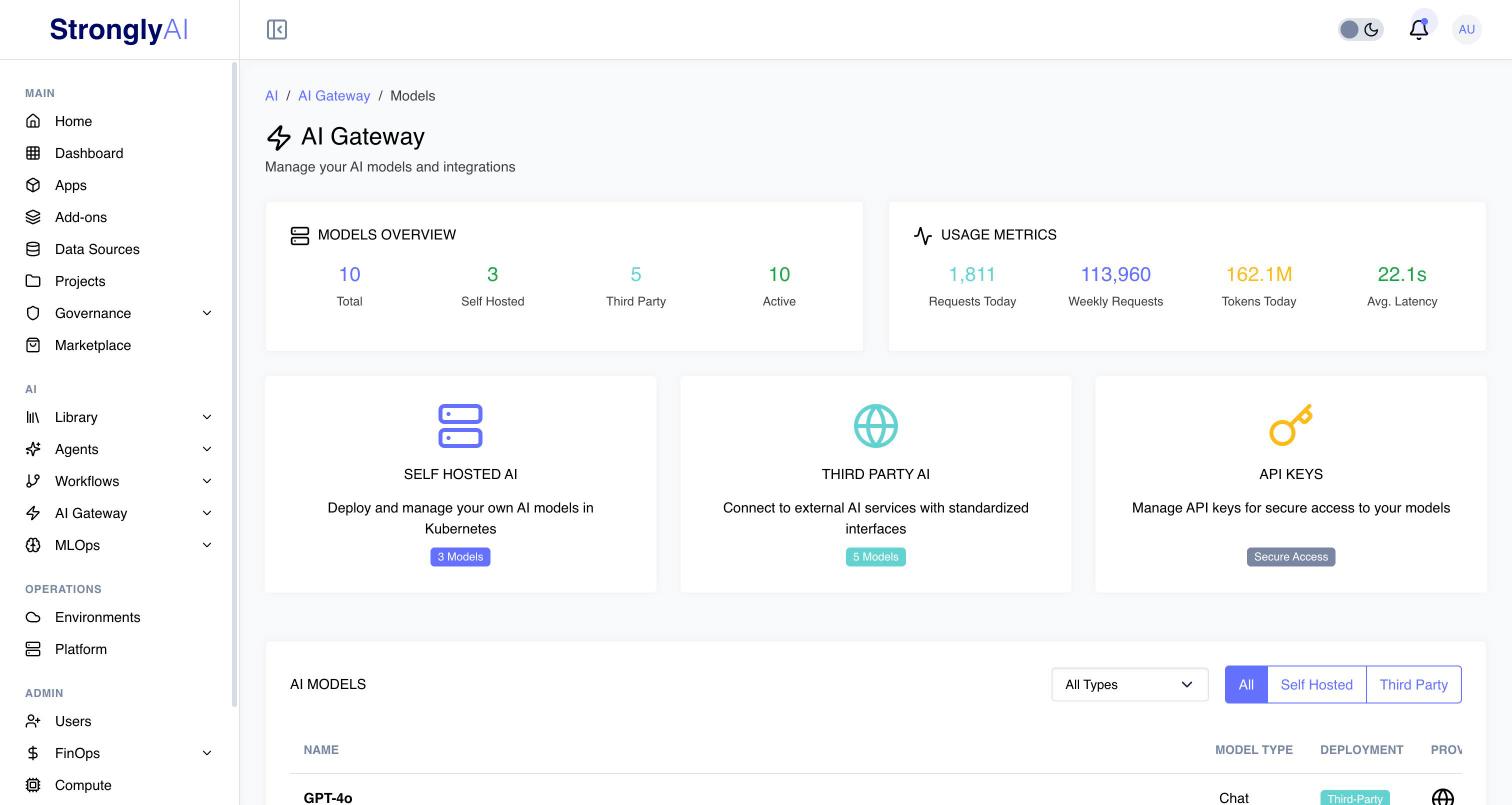
Task: Click the Secure Access badge
Action: pos(1291,557)
